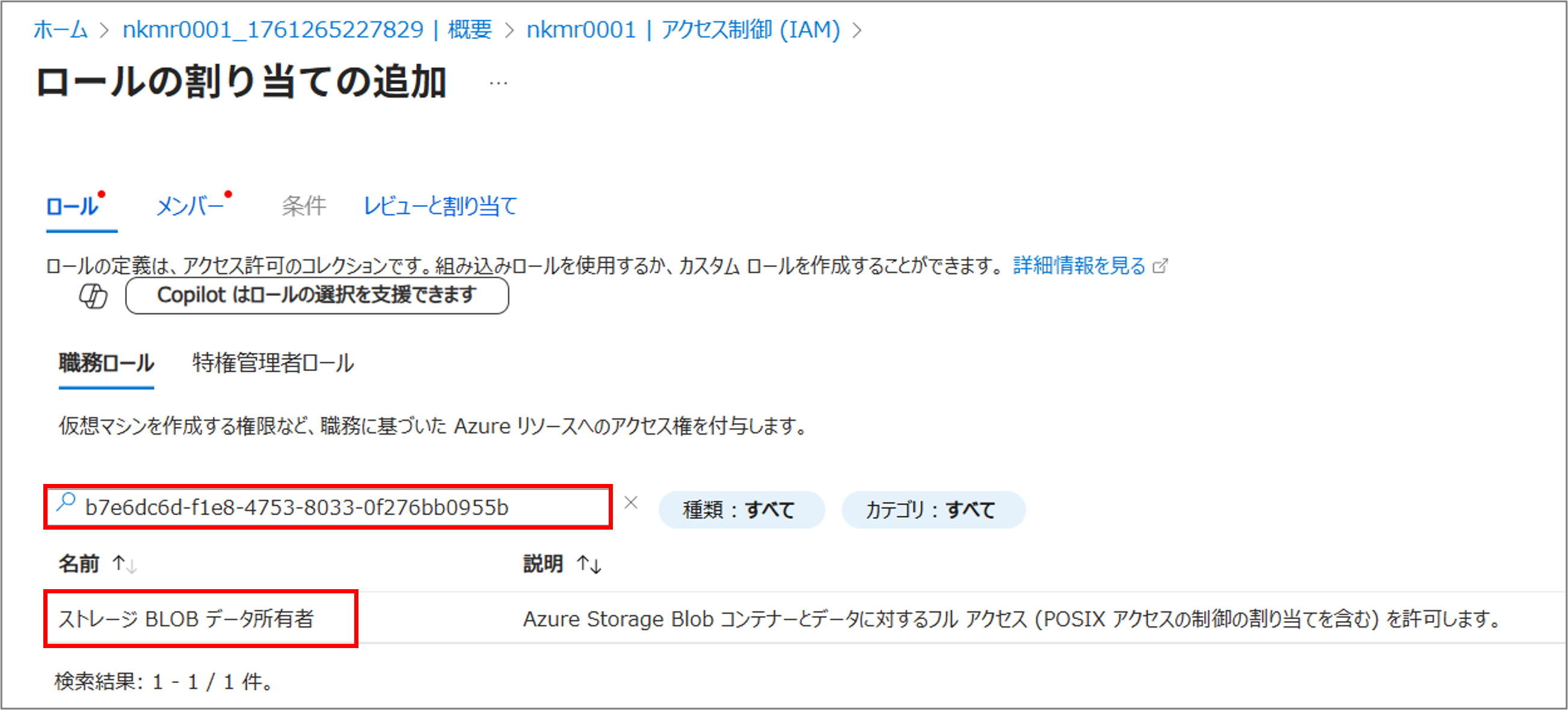Screen dimensions: 1568x710
Task: Click the external link icon after 詳細情報を見る
Action: [1161, 266]
